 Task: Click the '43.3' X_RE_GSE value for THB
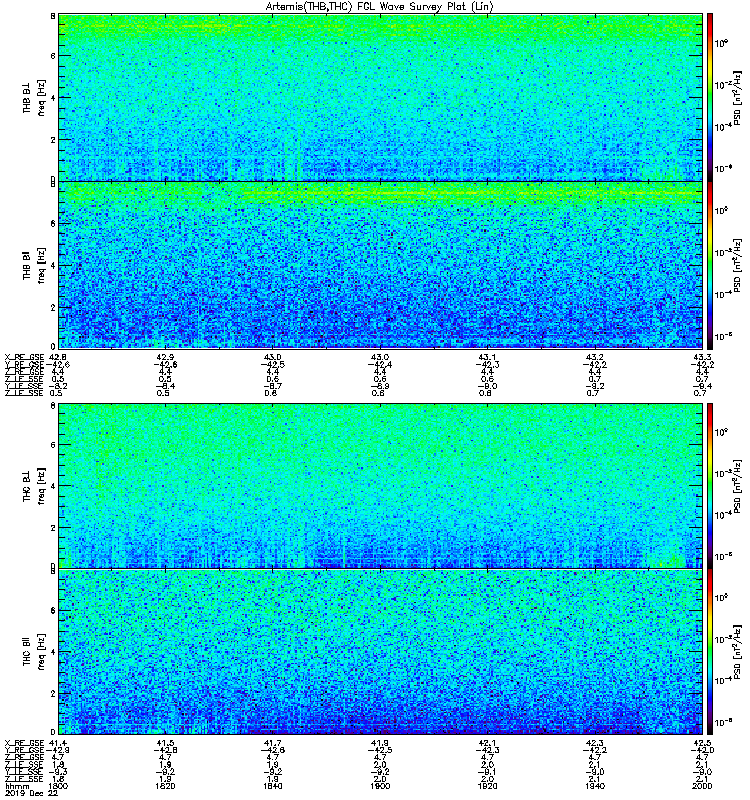coord(702,357)
